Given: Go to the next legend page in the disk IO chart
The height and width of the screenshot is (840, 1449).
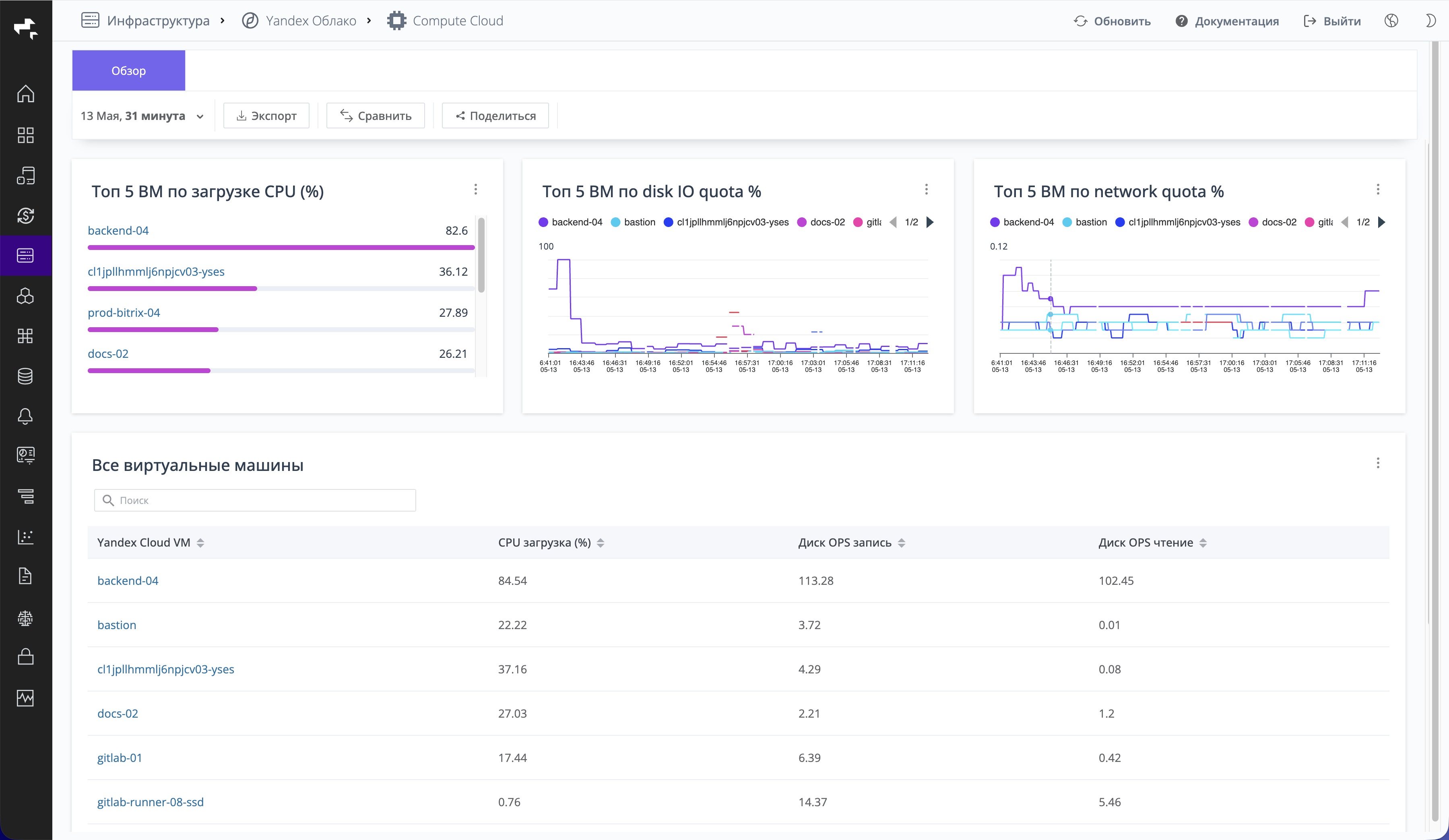Looking at the screenshot, I should [x=930, y=222].
